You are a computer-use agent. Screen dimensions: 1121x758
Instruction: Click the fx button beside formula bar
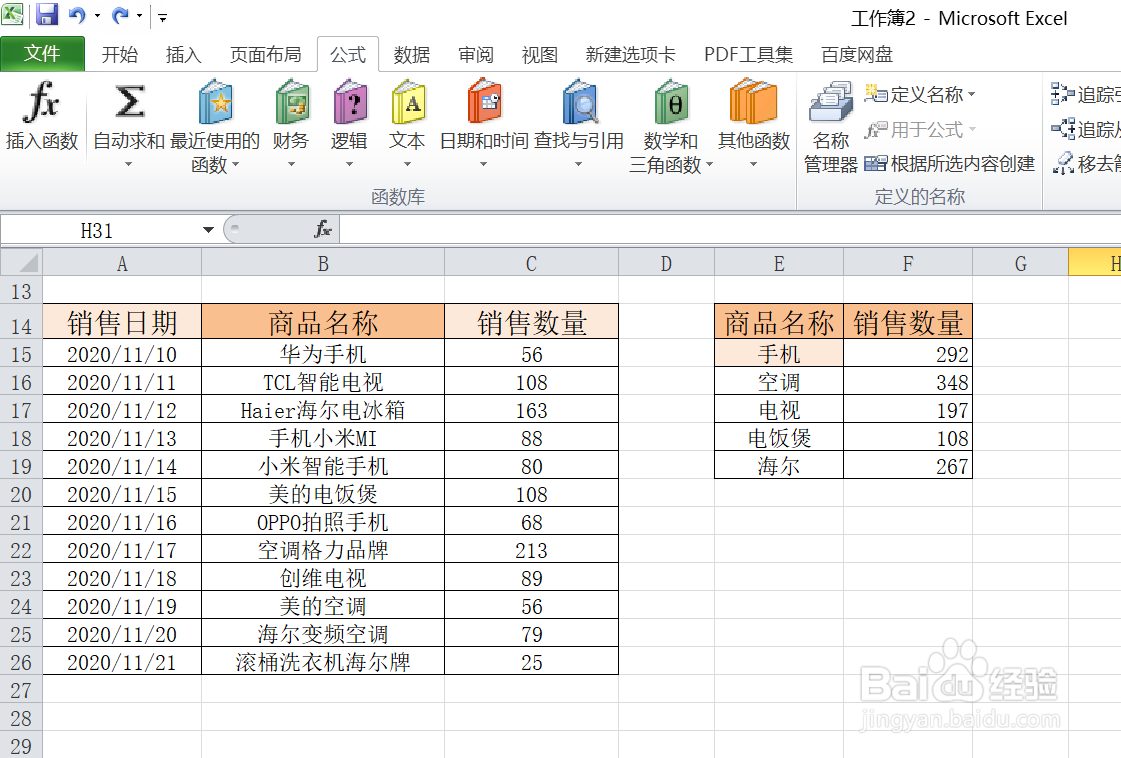323,230
